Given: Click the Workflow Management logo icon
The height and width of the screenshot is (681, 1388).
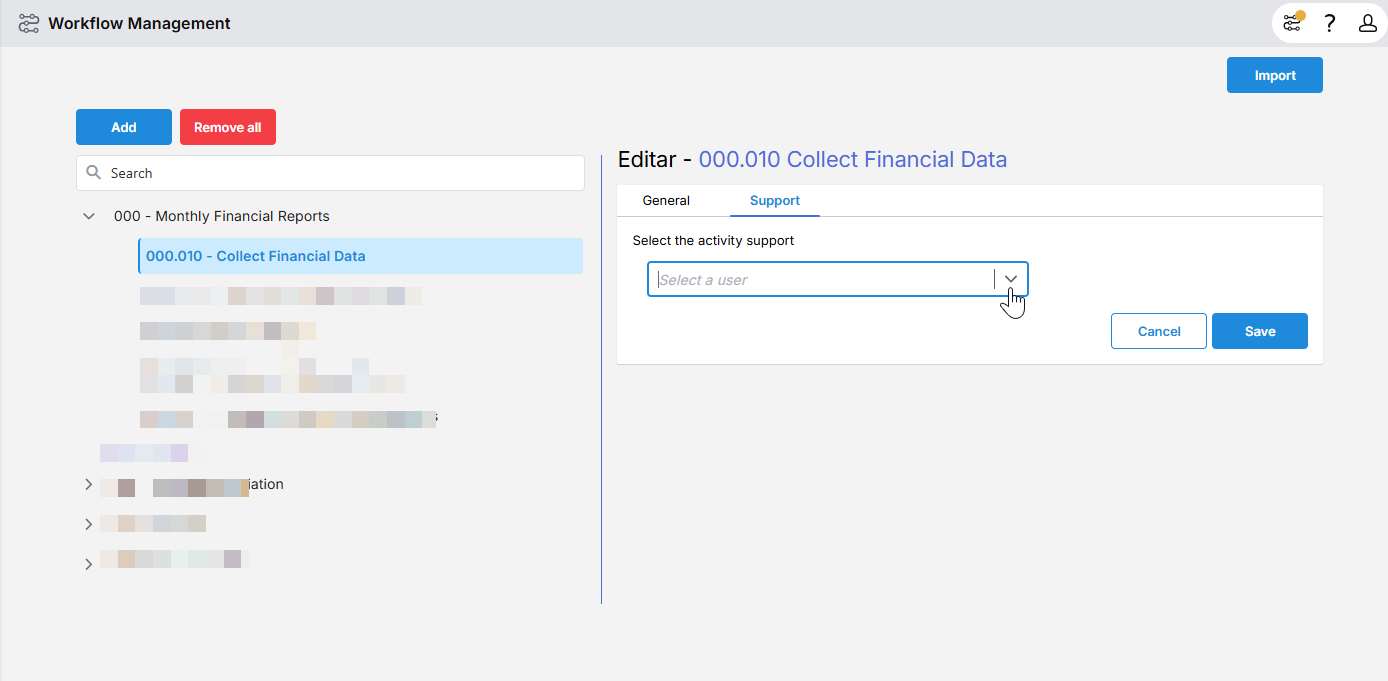Looking at the screenshot, I should [29, 23].
